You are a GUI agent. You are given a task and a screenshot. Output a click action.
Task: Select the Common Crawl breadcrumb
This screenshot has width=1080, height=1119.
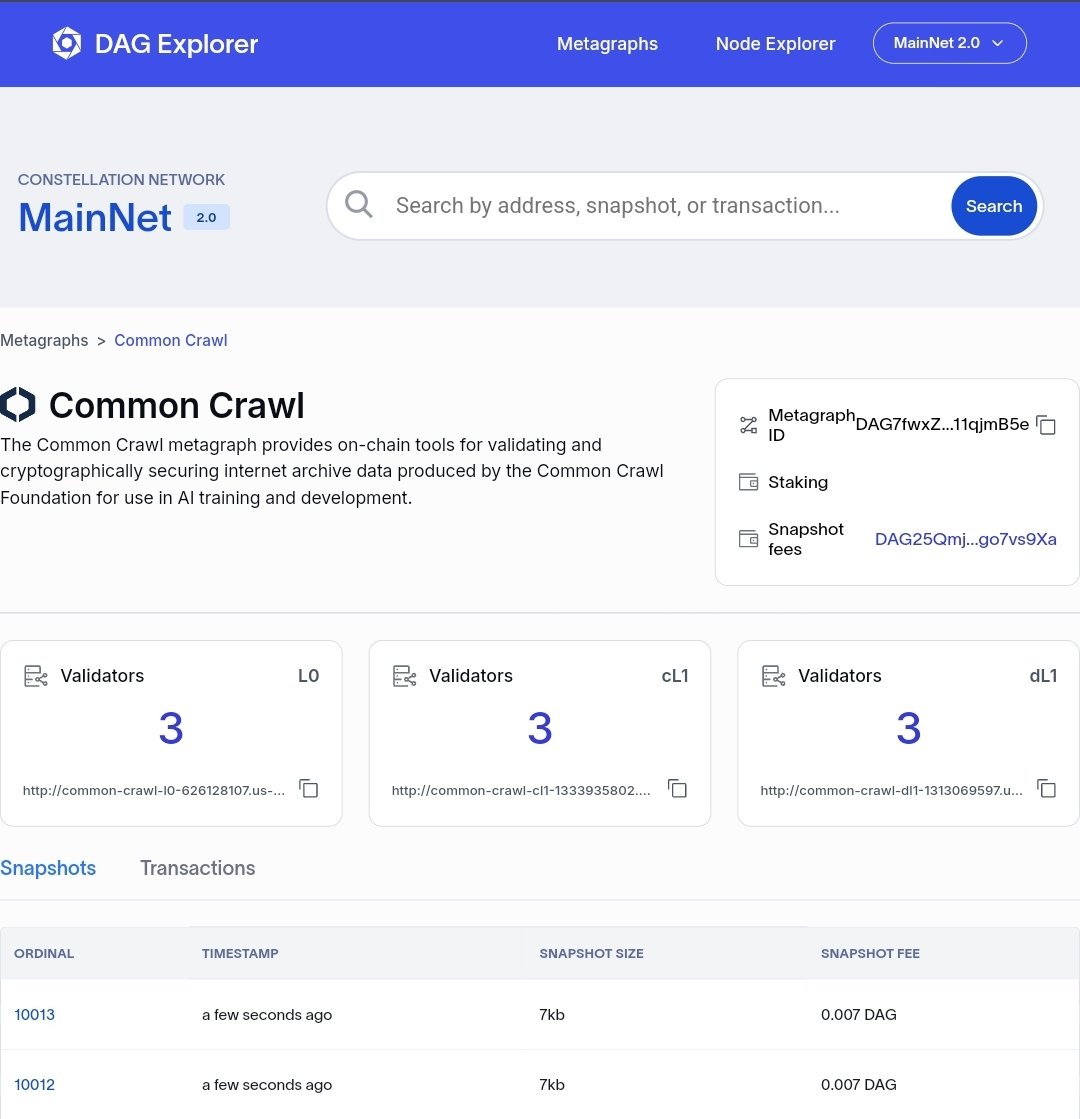click(x=171, y=340)
